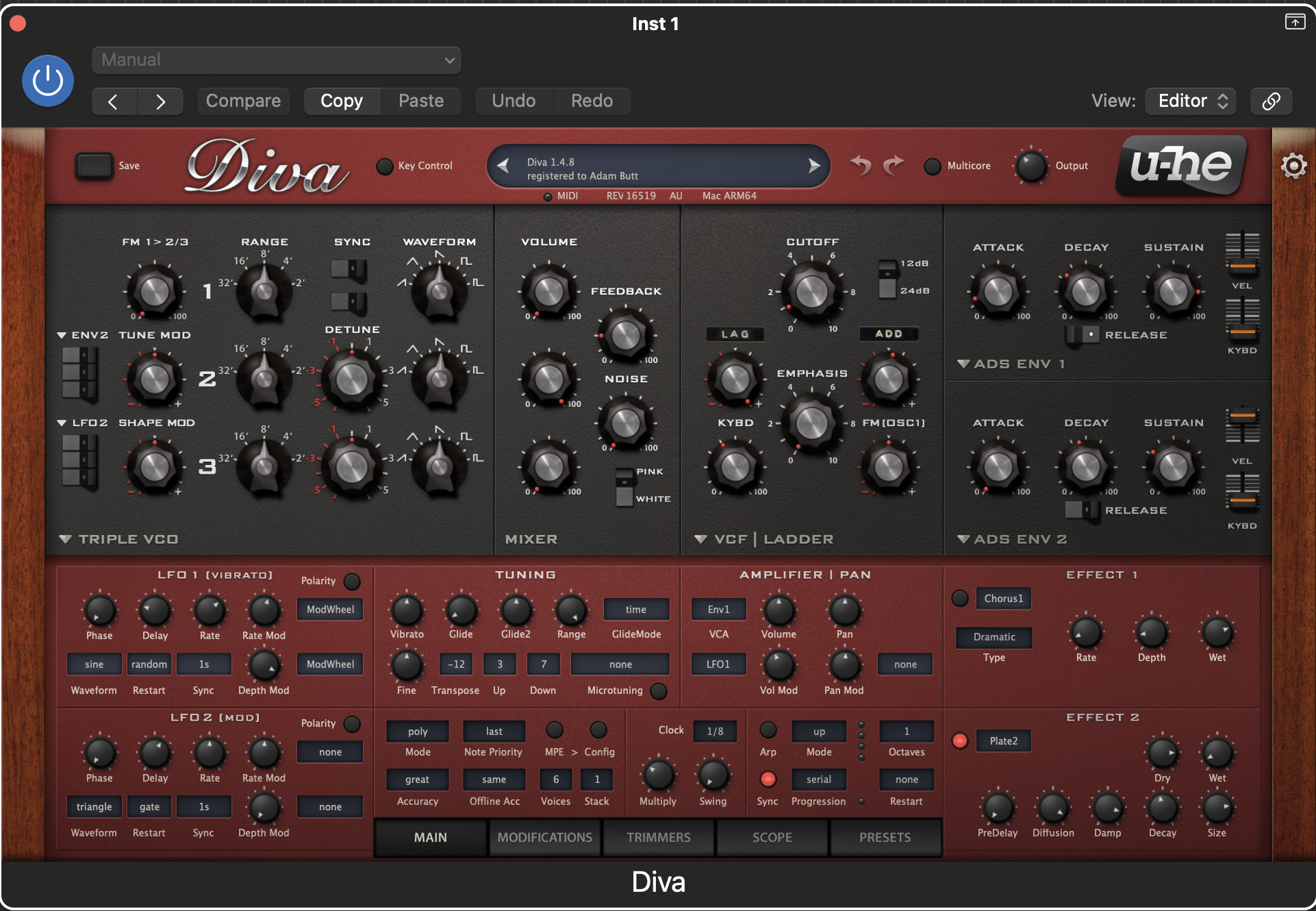The image size is (1316, 911).
Task: Open the Chorus1 effect type selector
Action: click(1004, 598)
